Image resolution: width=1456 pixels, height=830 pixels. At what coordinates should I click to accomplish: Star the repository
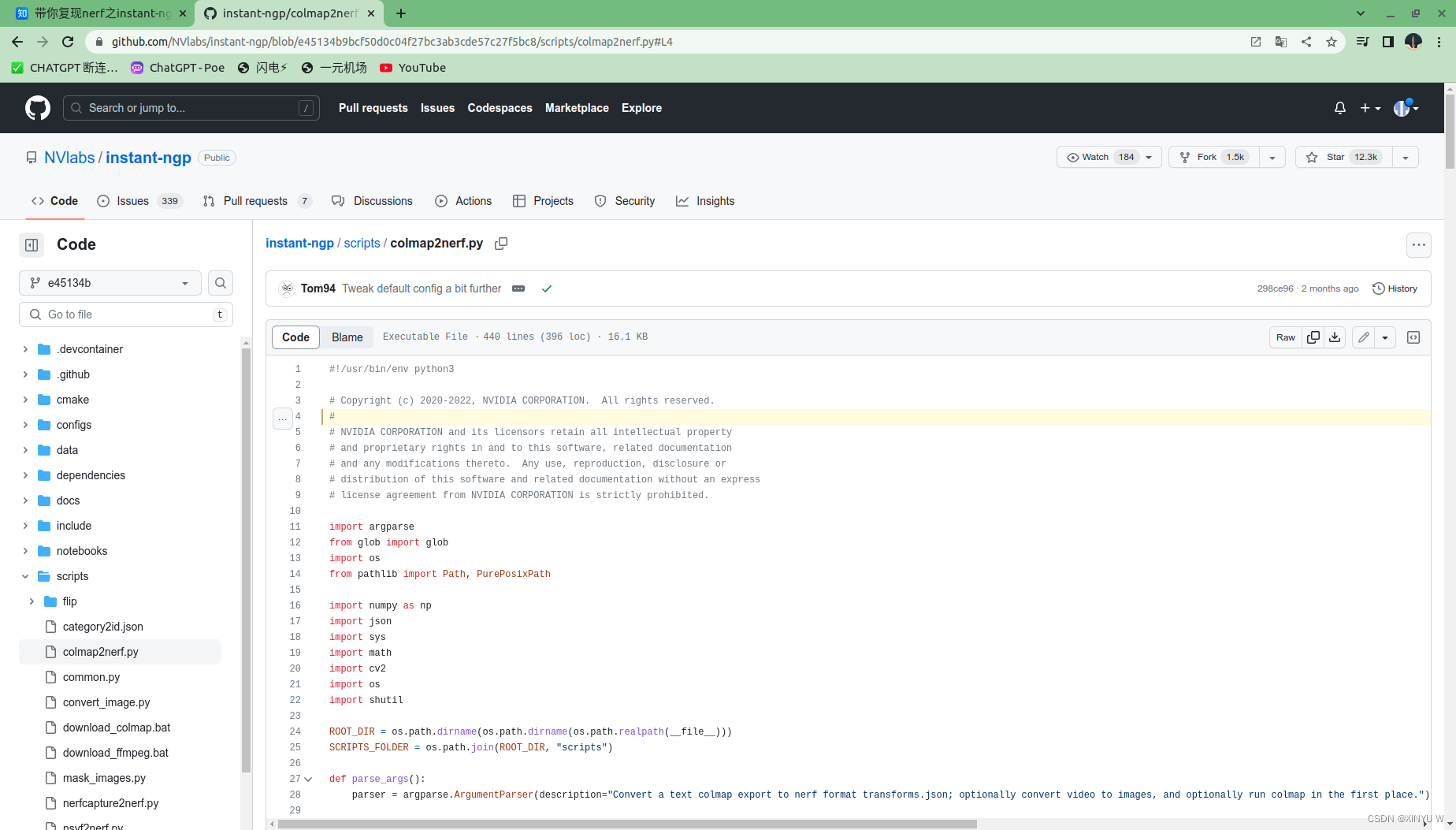click(1344, 157)
